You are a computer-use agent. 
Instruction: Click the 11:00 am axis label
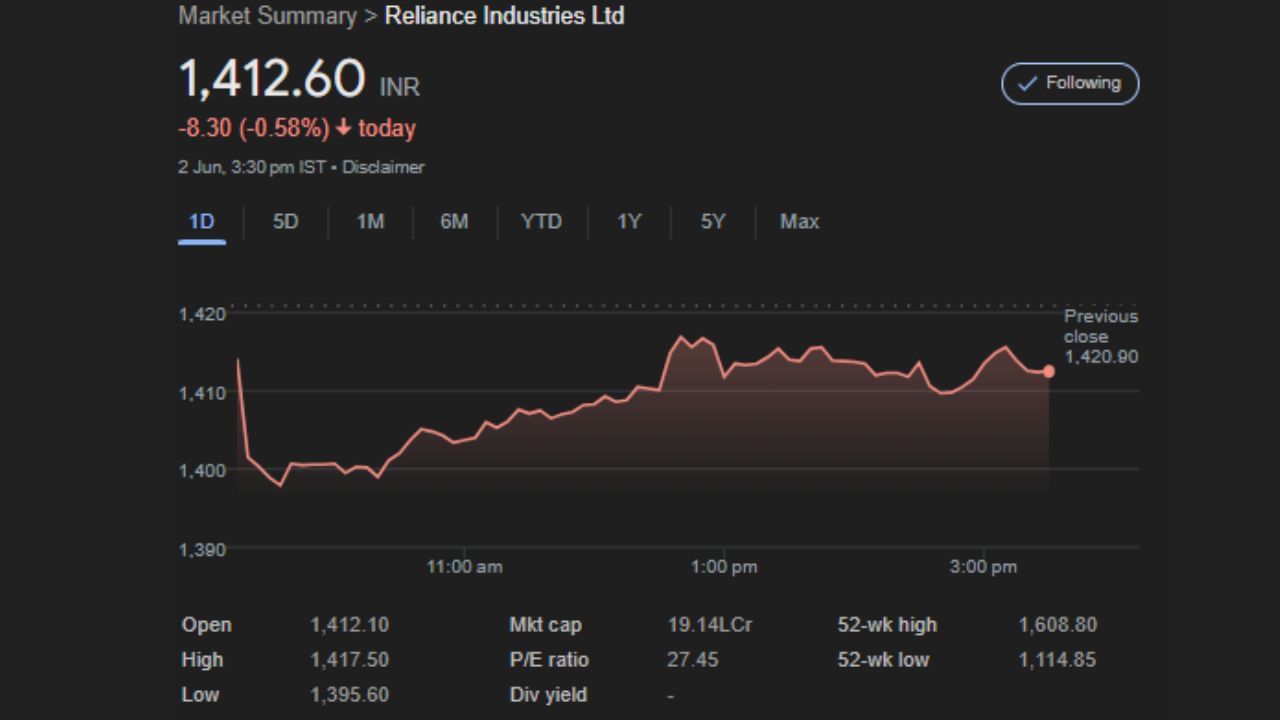click(x=465, y=567)
